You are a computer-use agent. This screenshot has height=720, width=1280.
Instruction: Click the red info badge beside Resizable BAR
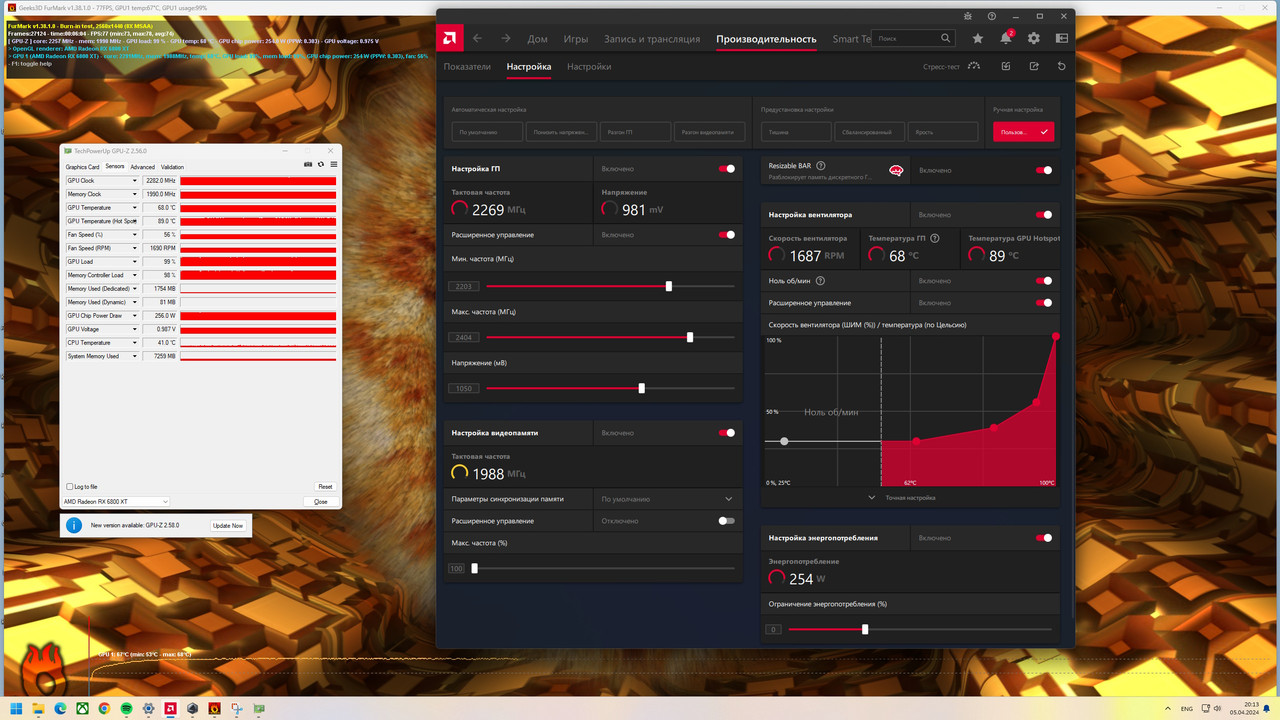(896, 170)
